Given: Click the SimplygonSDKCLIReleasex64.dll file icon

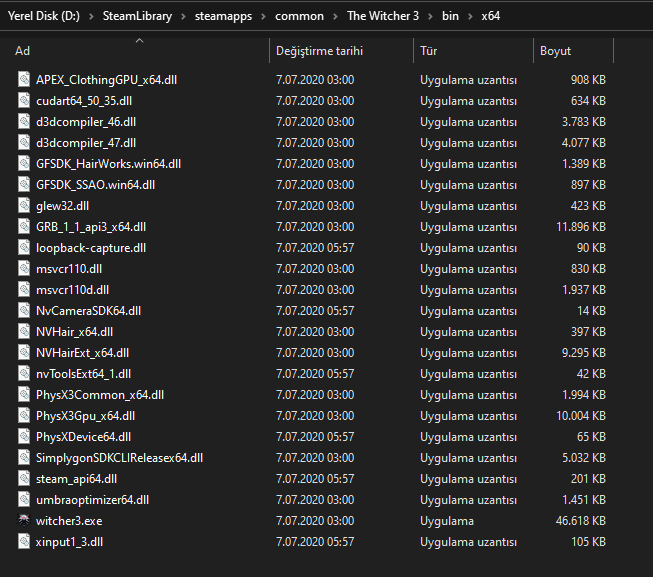Looking at the screenshot, I should tap(24, 457).
